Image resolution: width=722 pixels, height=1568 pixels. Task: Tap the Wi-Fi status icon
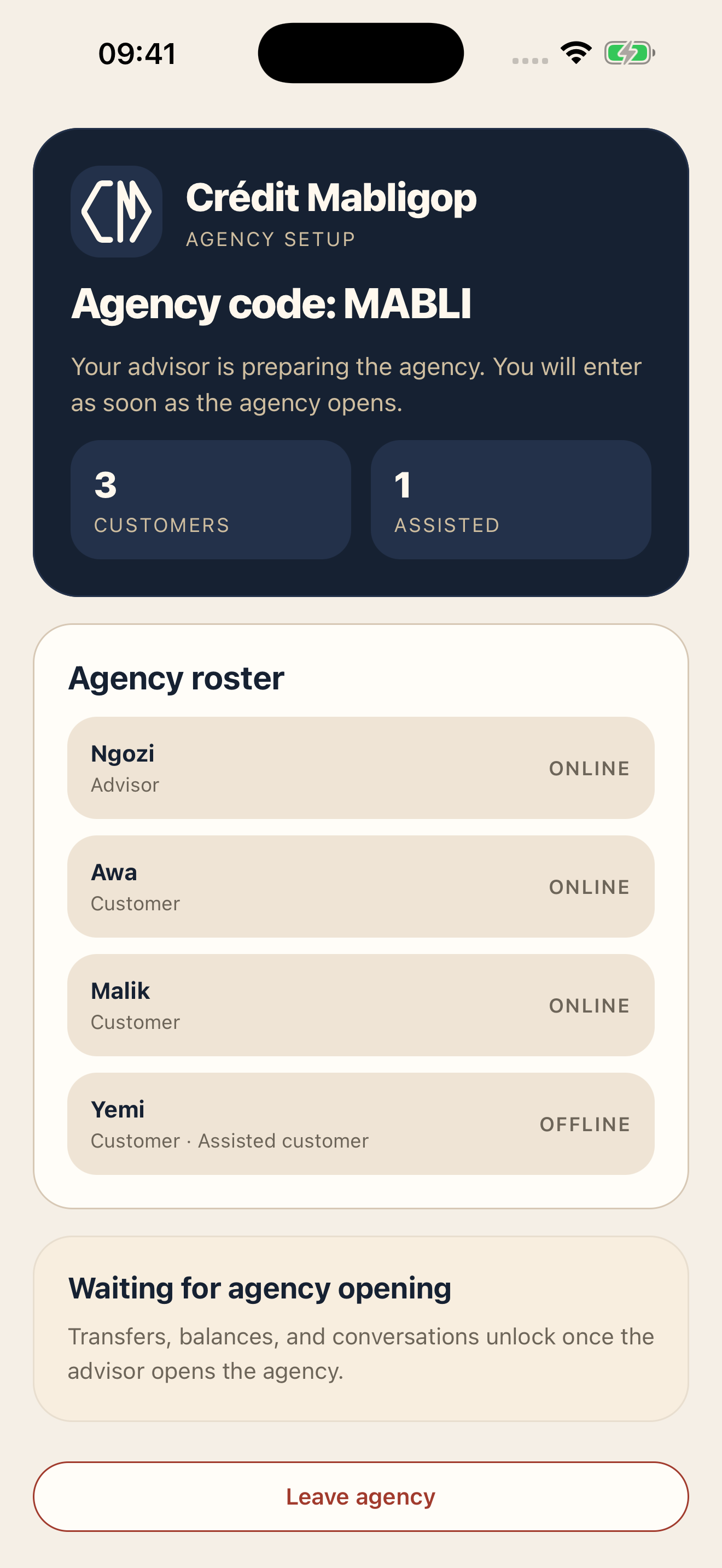pyautogui.click(x=576, y=53)
